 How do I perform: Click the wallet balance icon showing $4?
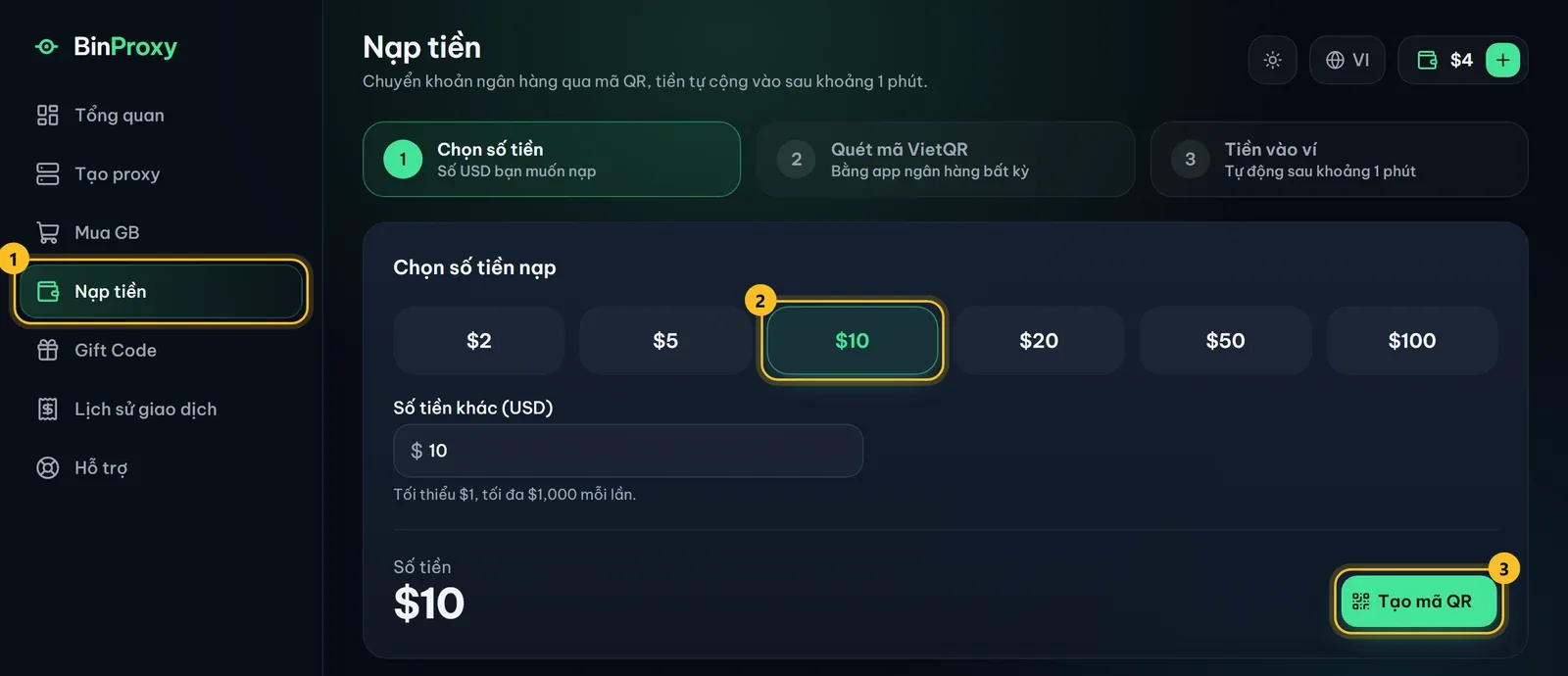[1428, 60]
